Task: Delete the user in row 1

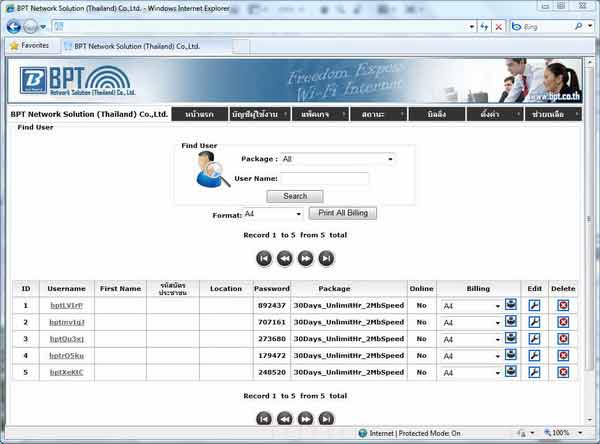Action: pos(563,305)
